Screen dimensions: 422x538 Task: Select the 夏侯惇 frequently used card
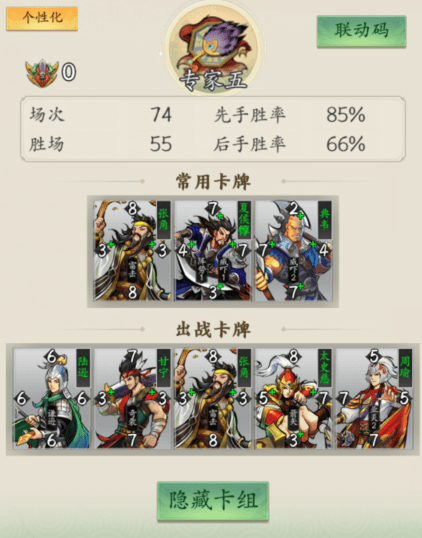tap(213, 251)
